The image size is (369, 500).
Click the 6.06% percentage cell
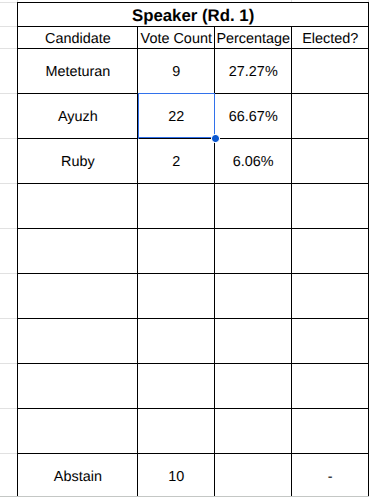(253, 161)
